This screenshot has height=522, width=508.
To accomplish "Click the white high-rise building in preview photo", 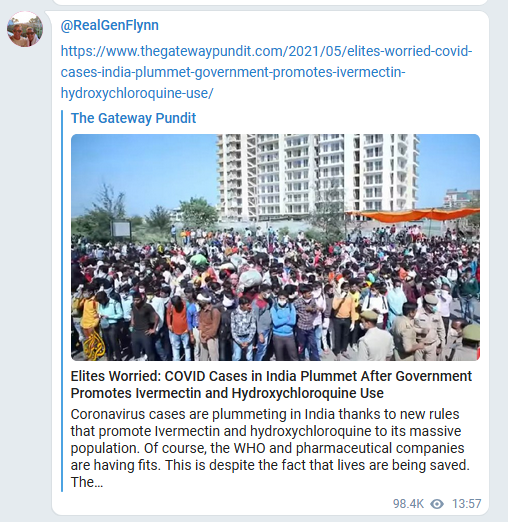I will click(317, 175).
